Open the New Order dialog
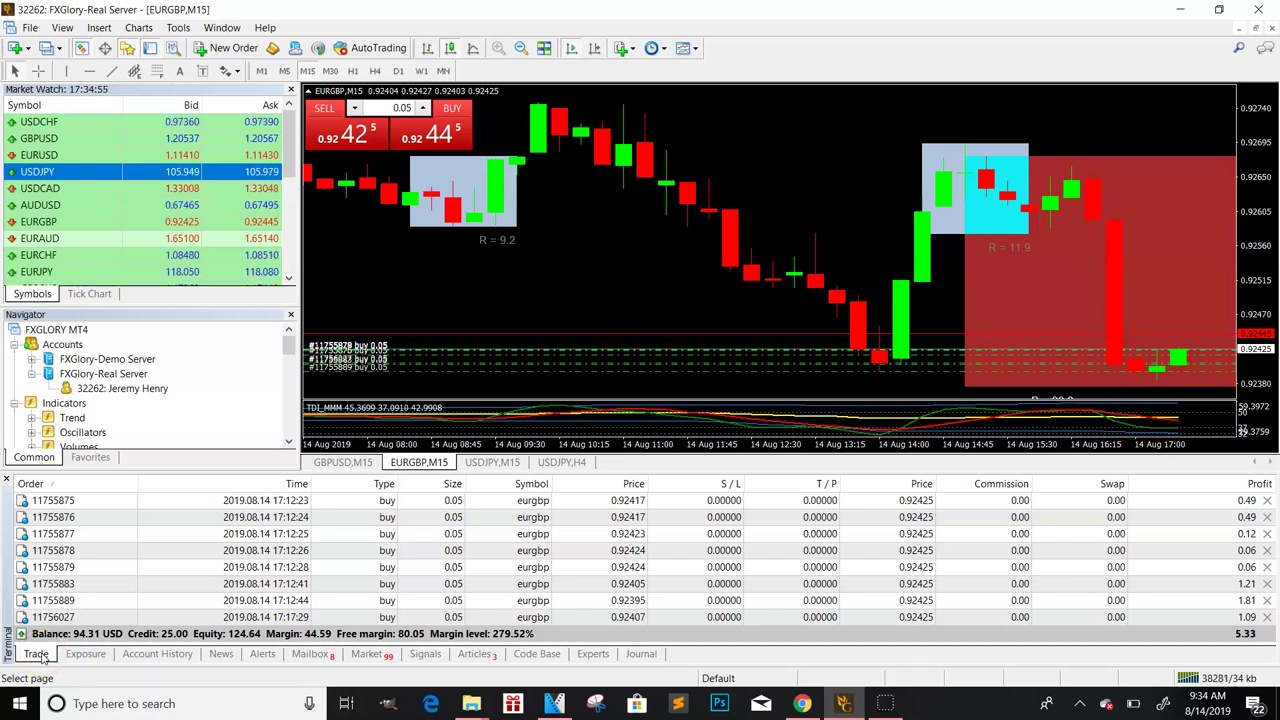The height and width of the screenshot is (720, 1280). pyautogui.click(x=227, y=48)
